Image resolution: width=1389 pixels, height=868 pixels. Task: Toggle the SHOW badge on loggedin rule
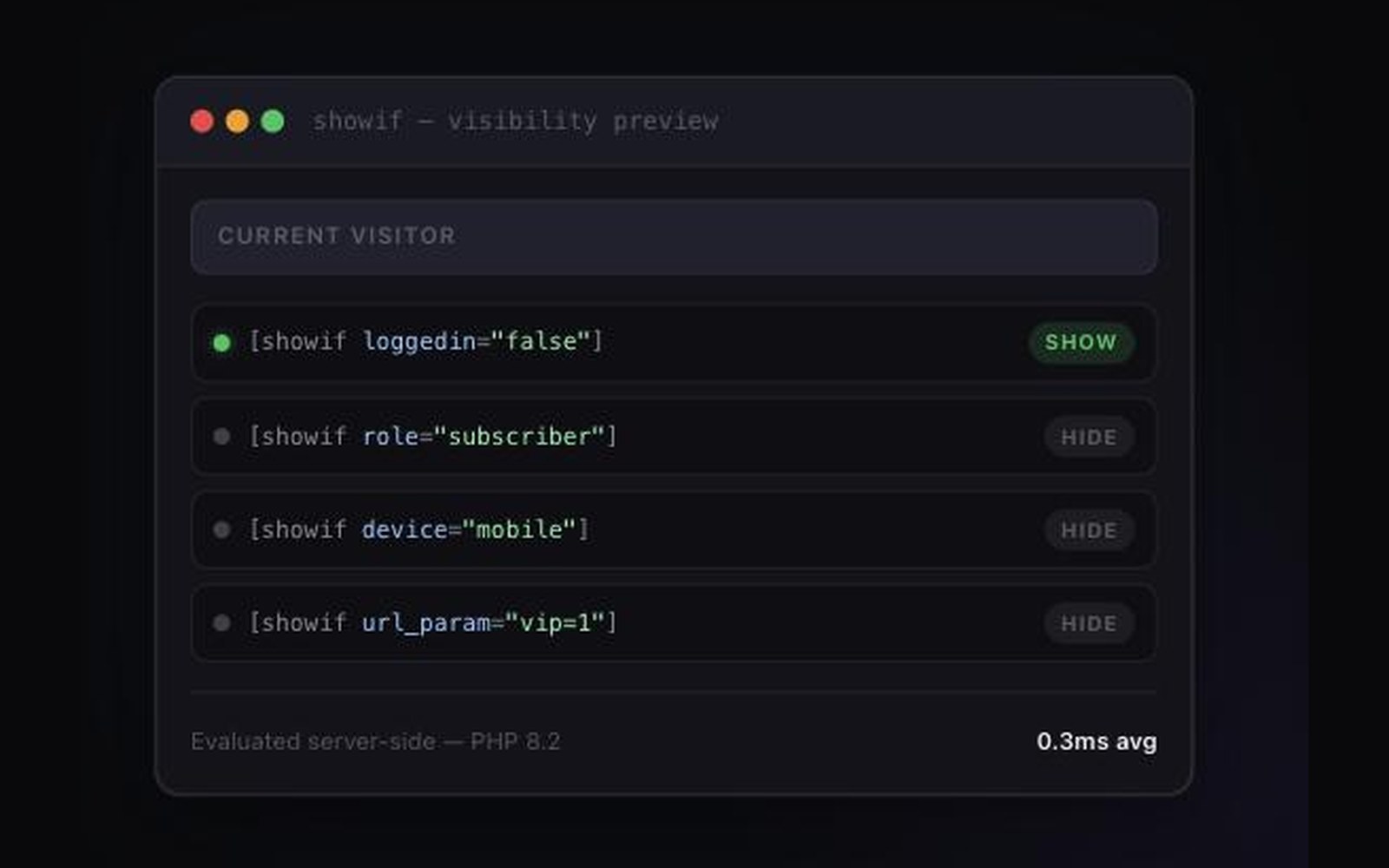pyautogui.click(x=1081, y=342)
